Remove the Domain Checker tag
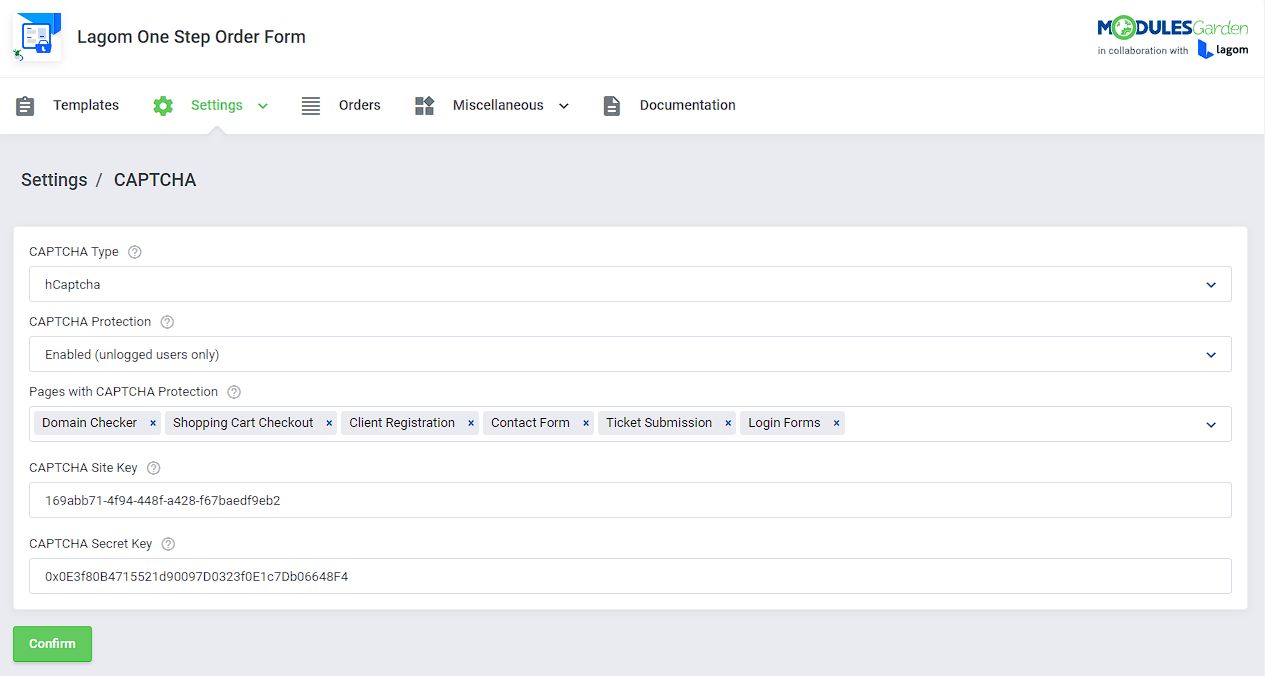This screenshot has height=676, width=1265. pos(152,422)
